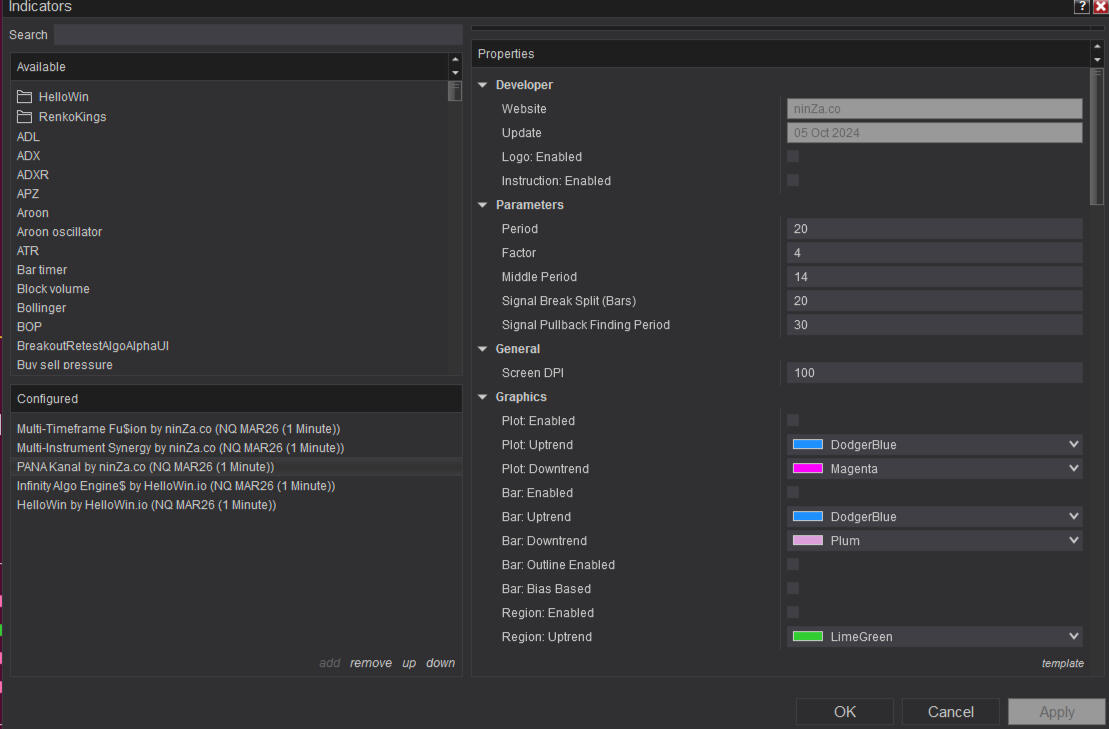Screen dimensions: 1109x729
Task: Check the Bar: Outline Enabled box
Action: pos(793,565)
